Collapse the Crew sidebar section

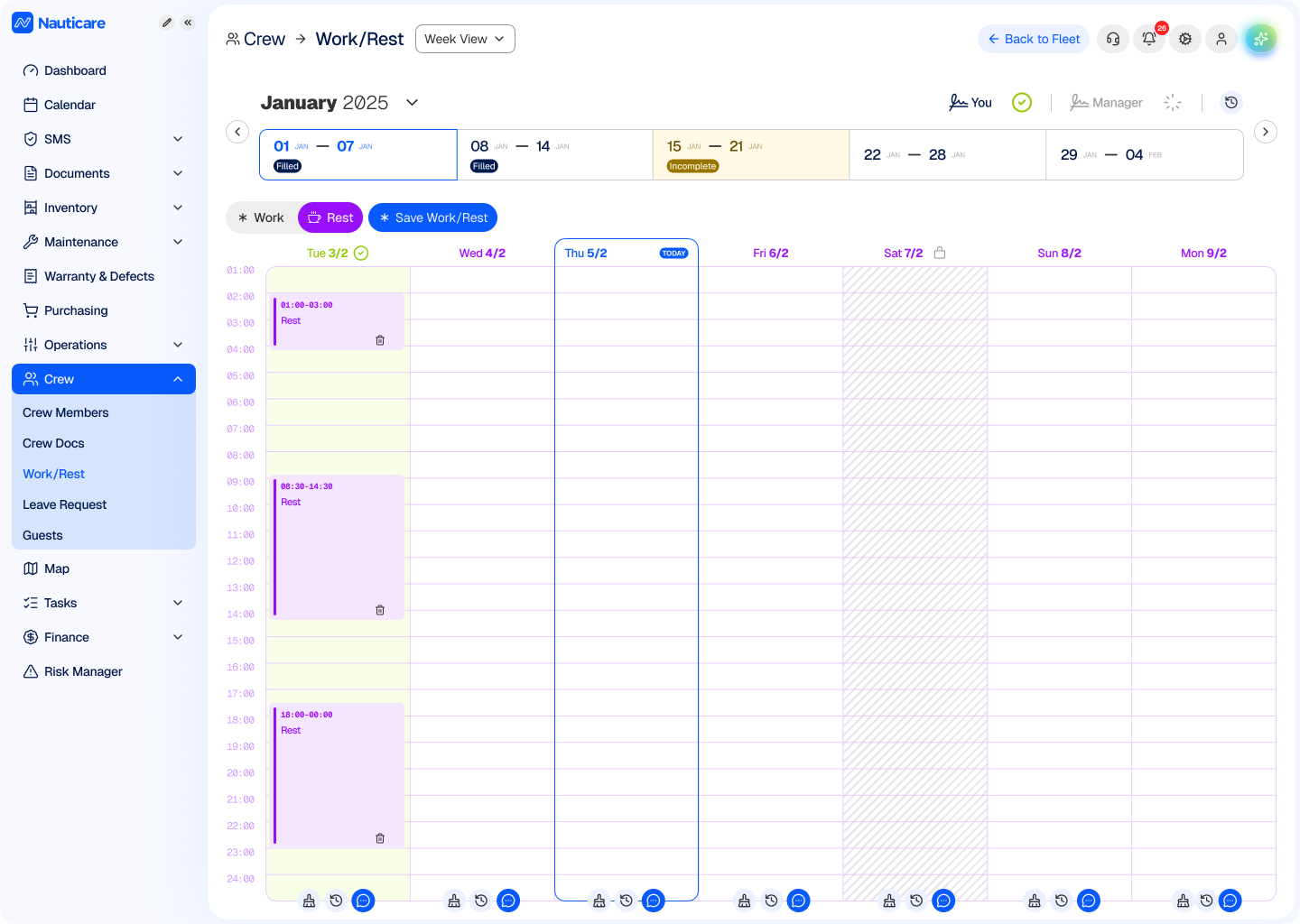click(x=104, y=379)
